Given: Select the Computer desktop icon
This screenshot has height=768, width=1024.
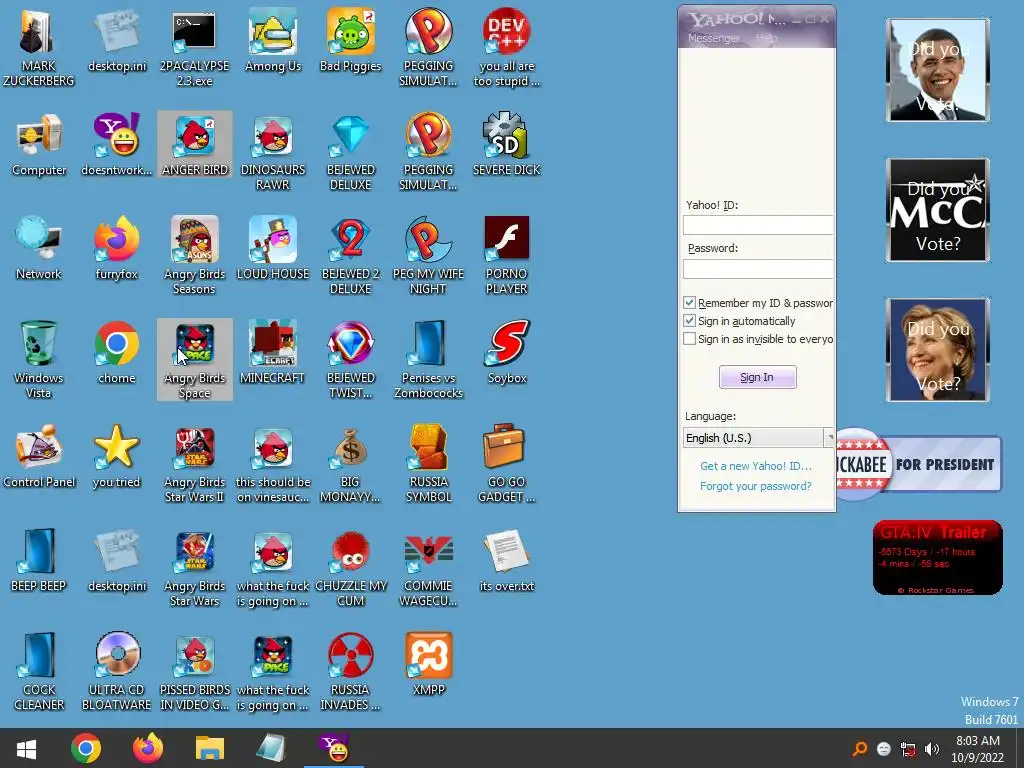Looking at the screenshot, I should pos(39,145).
